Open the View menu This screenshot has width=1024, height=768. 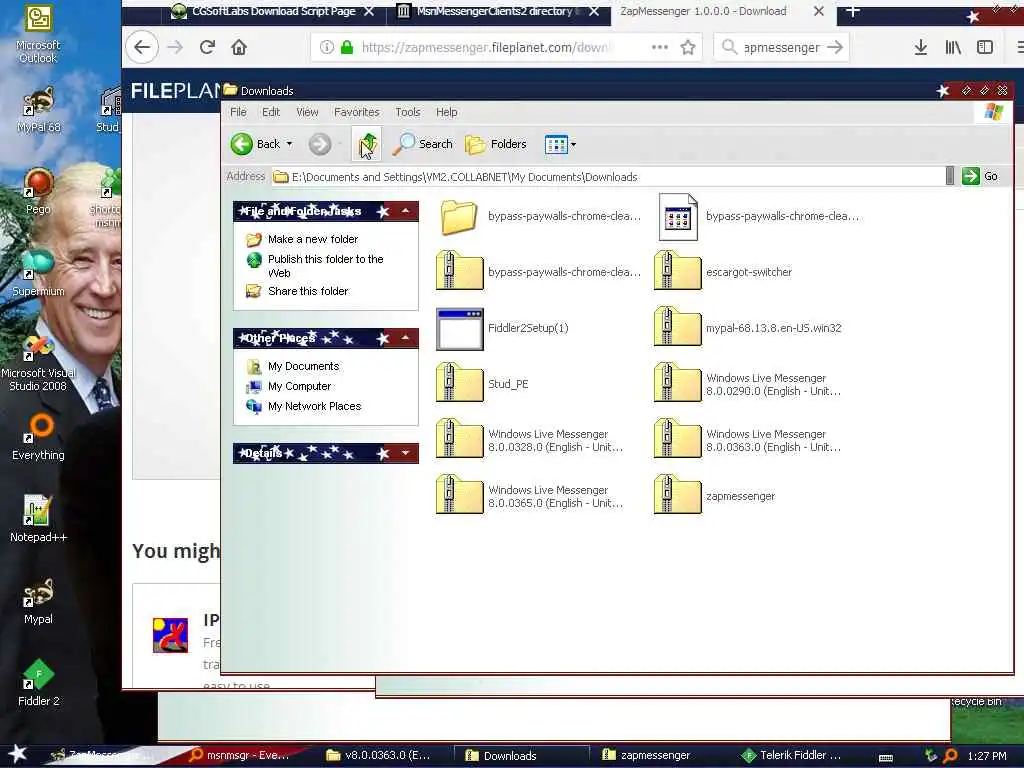point(307,112)
